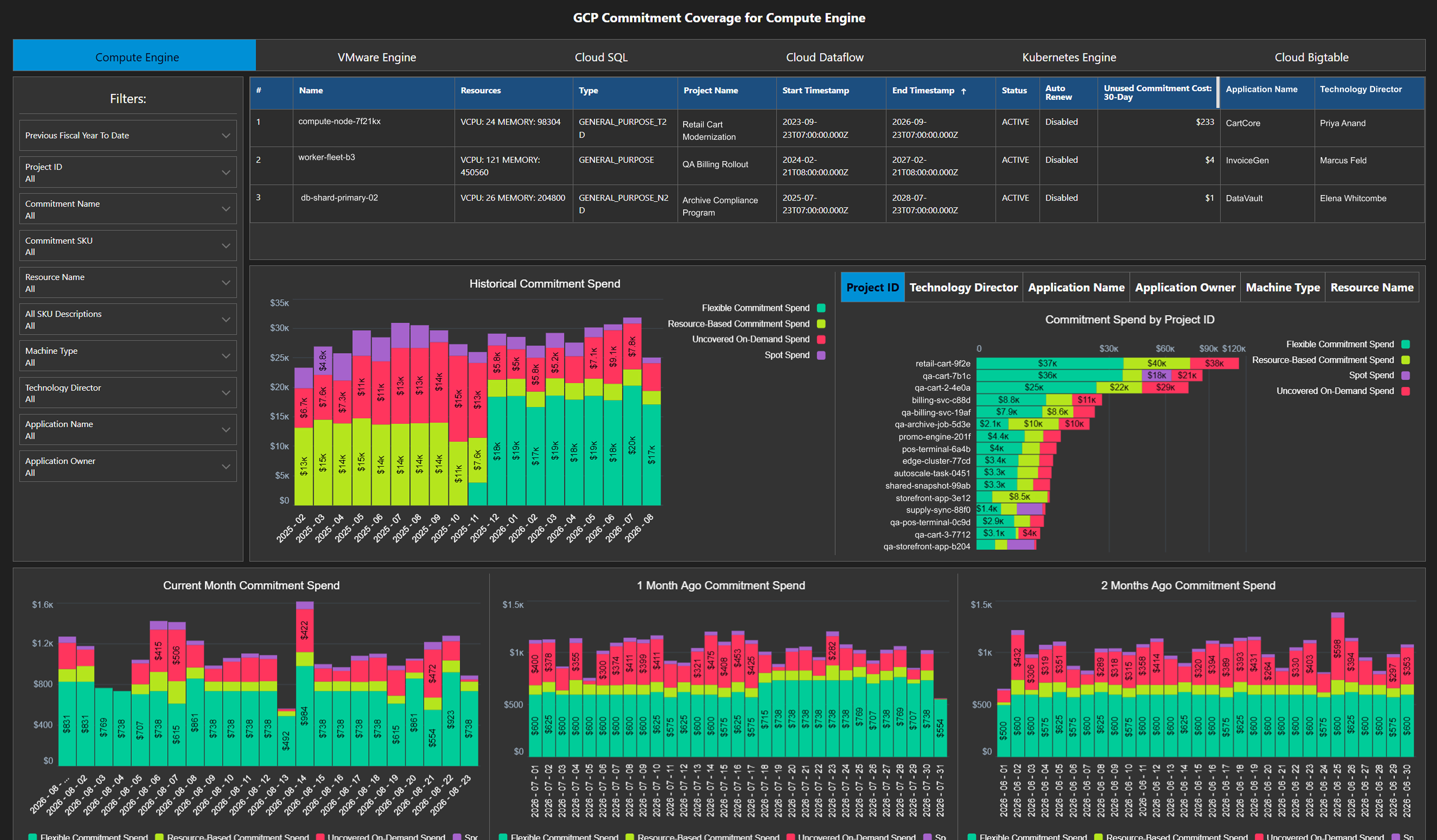
Task: Open the Commitment SKU filter dropdown
Action: pyautogui.click(x=128, y=246)
